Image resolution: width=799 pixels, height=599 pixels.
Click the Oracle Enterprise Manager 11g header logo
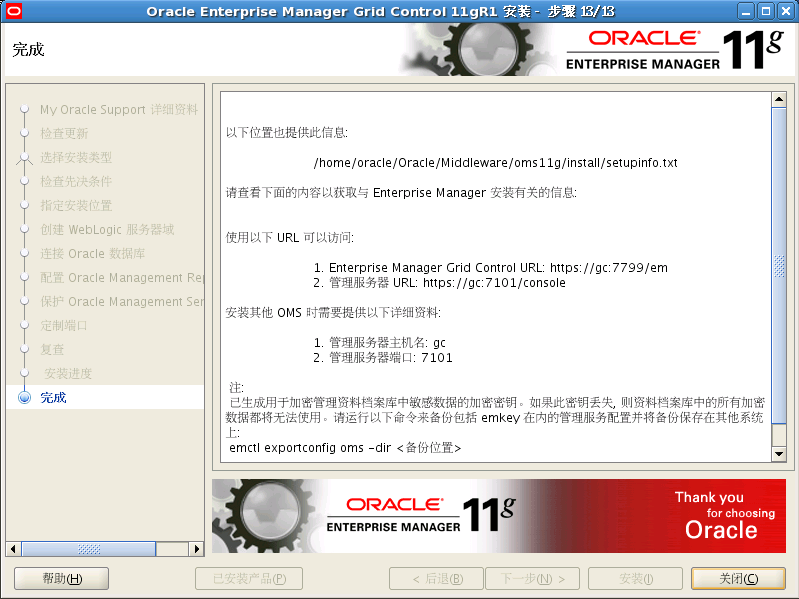(675, 50)
